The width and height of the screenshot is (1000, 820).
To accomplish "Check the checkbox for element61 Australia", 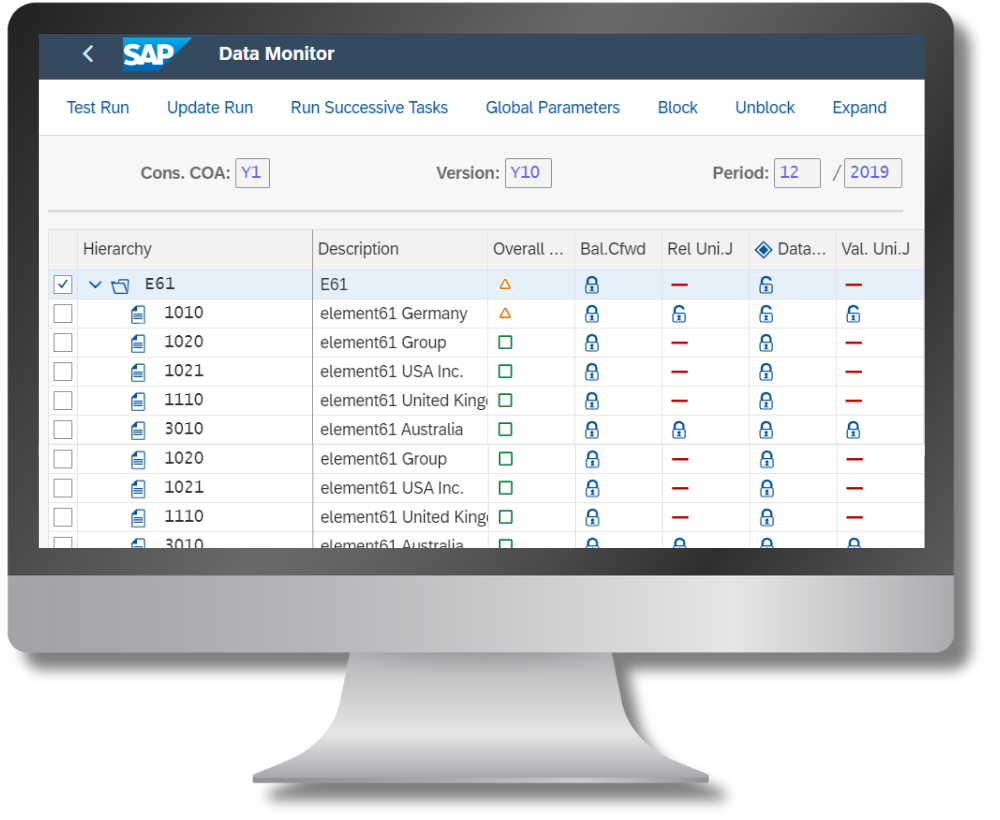I will [x=63, y=429].
